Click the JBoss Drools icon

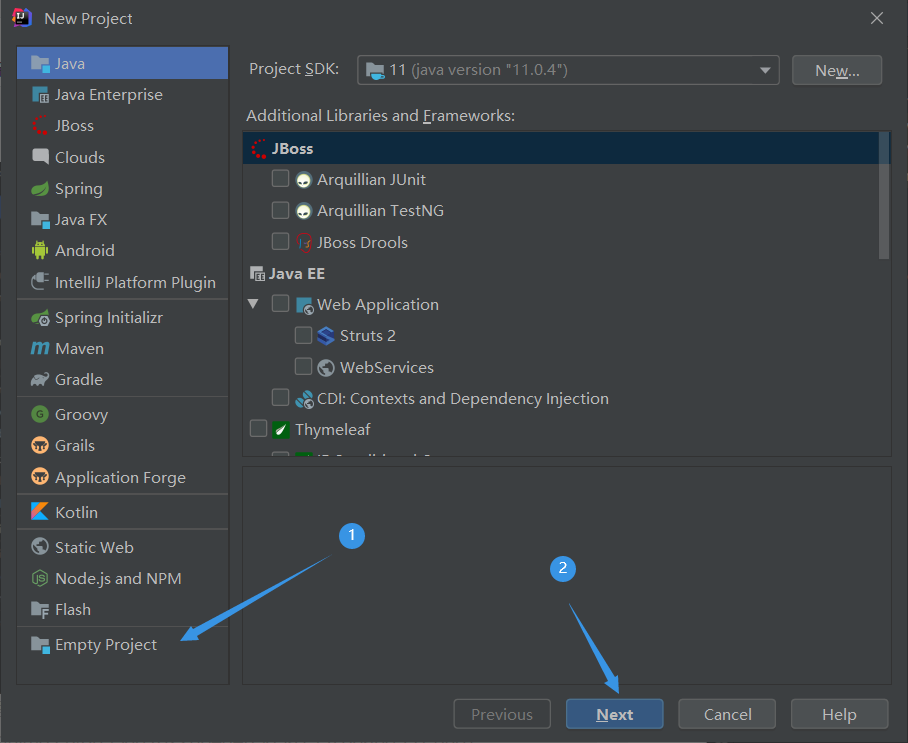coord(304,242)
